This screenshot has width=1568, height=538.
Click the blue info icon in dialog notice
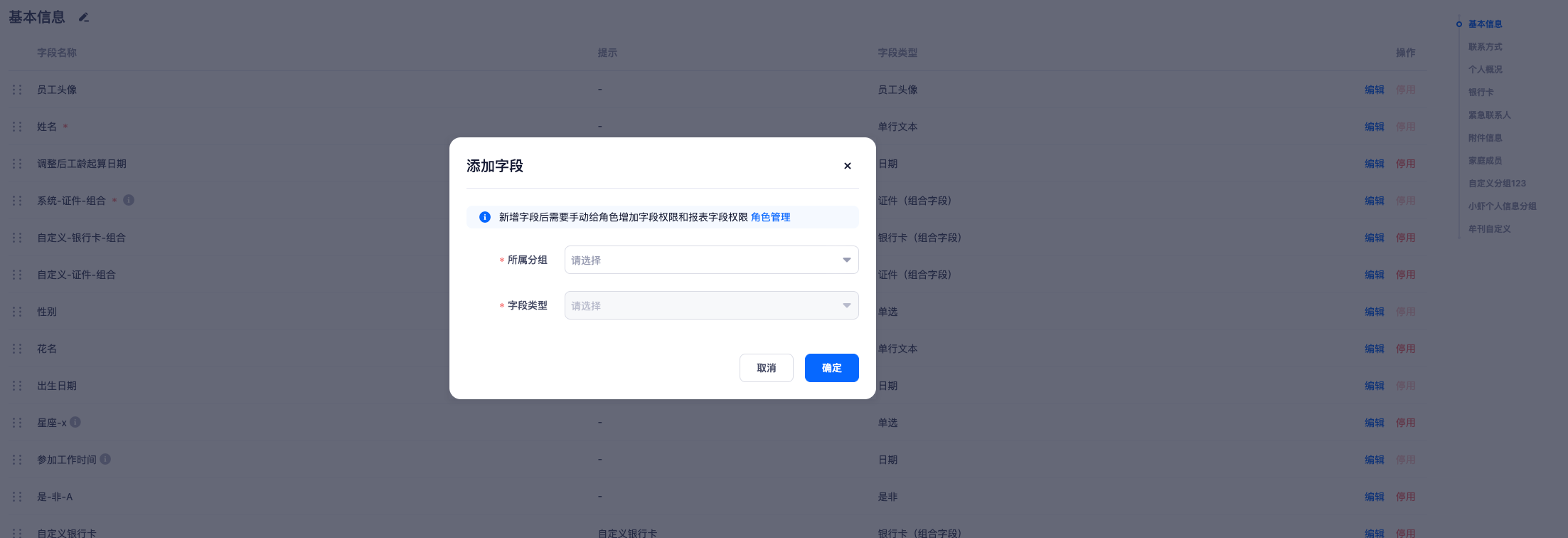(x=485, y=217)
